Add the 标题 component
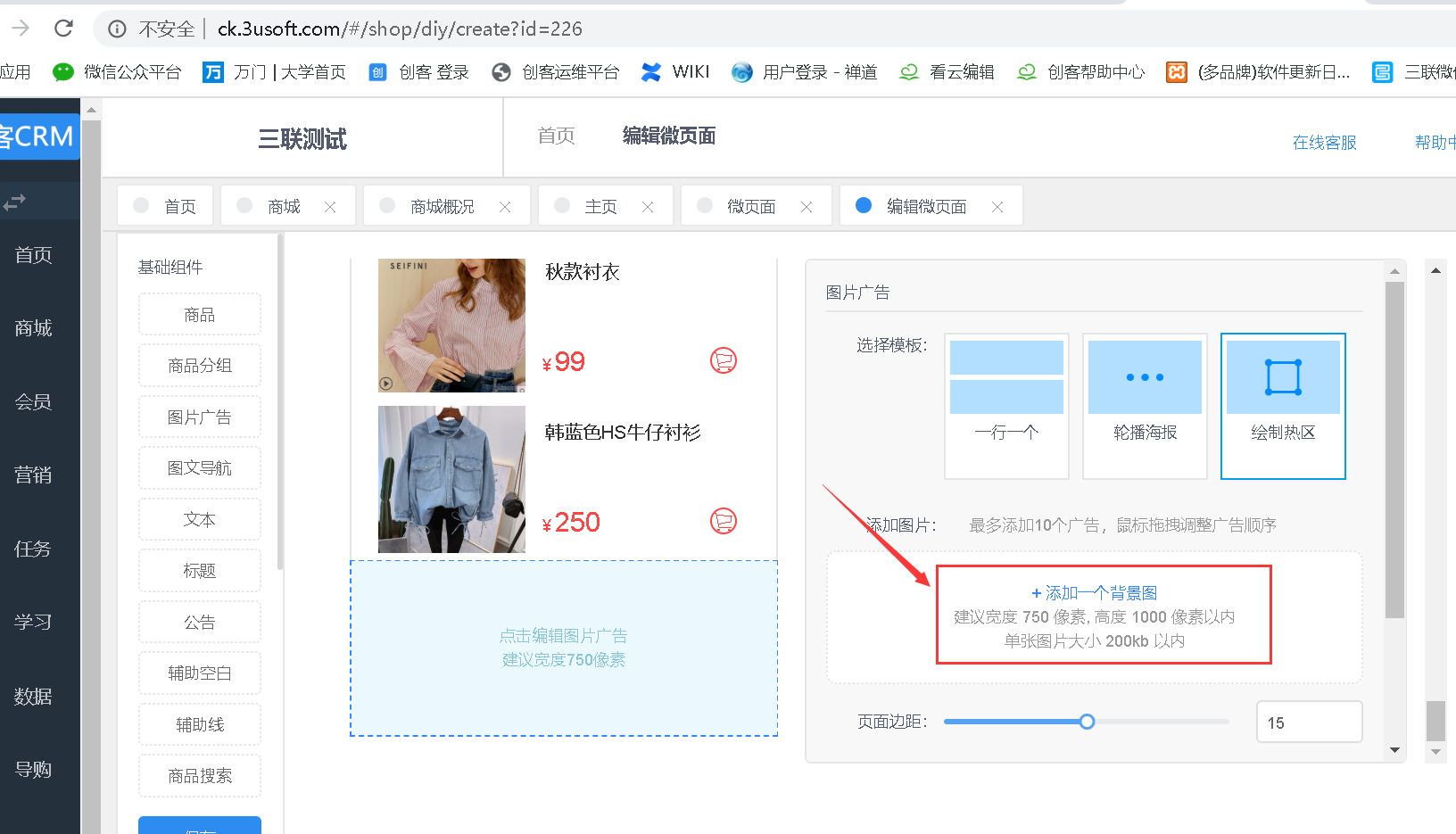The width and height of the screenshot is (1456, 834). (200, 571)
